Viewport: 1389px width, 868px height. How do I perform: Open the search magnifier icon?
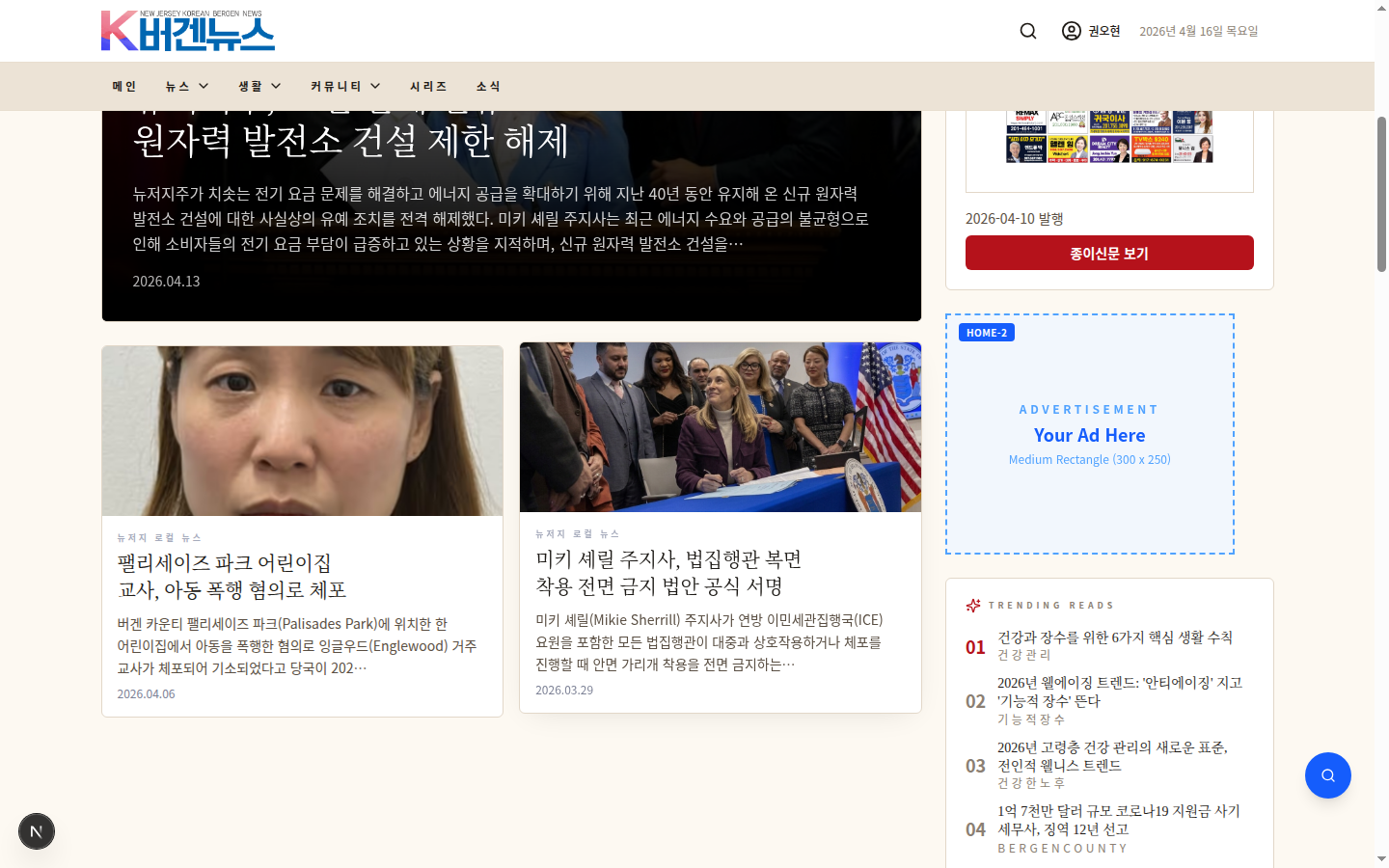pyautogui.click(x=1027, y=30)
